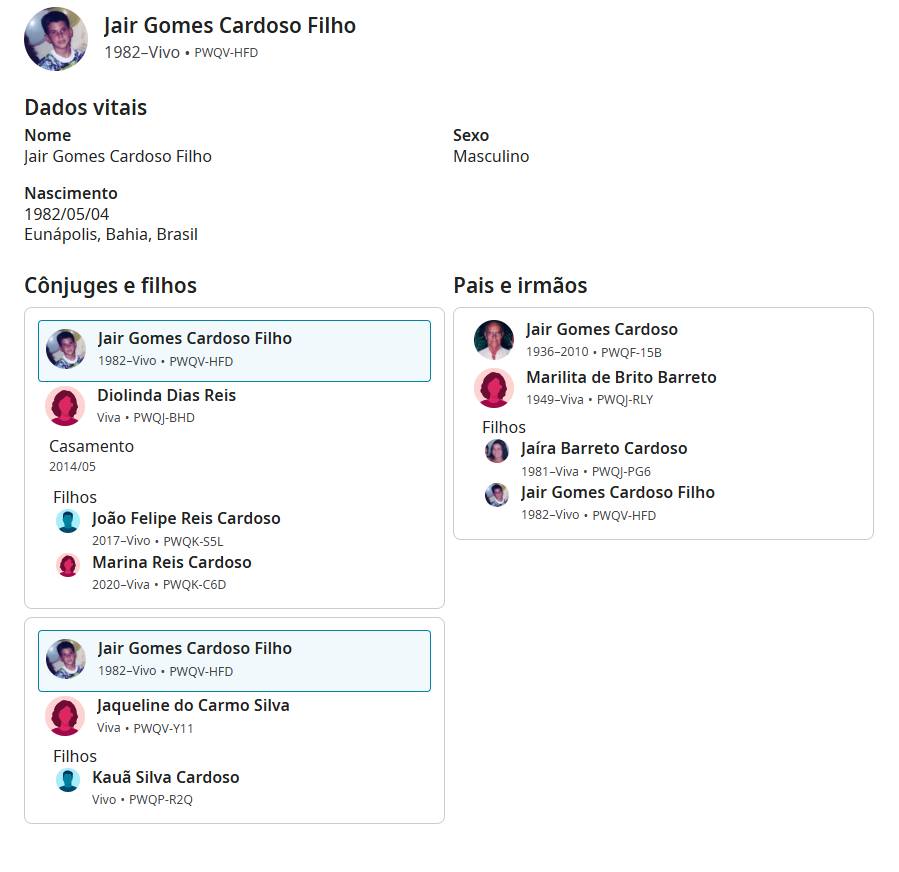This screenshot has width=899, height=872.
Task: Click Jaqueline do Carmo Silva avatar icon
Action: [x=65, y=716]
